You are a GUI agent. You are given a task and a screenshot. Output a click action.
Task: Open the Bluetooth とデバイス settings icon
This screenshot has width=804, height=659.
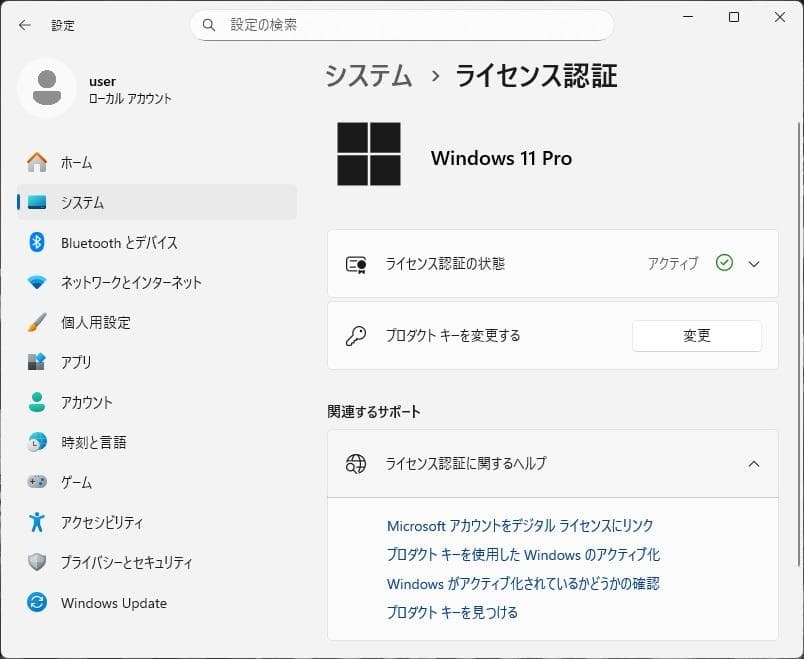[37, 242]
